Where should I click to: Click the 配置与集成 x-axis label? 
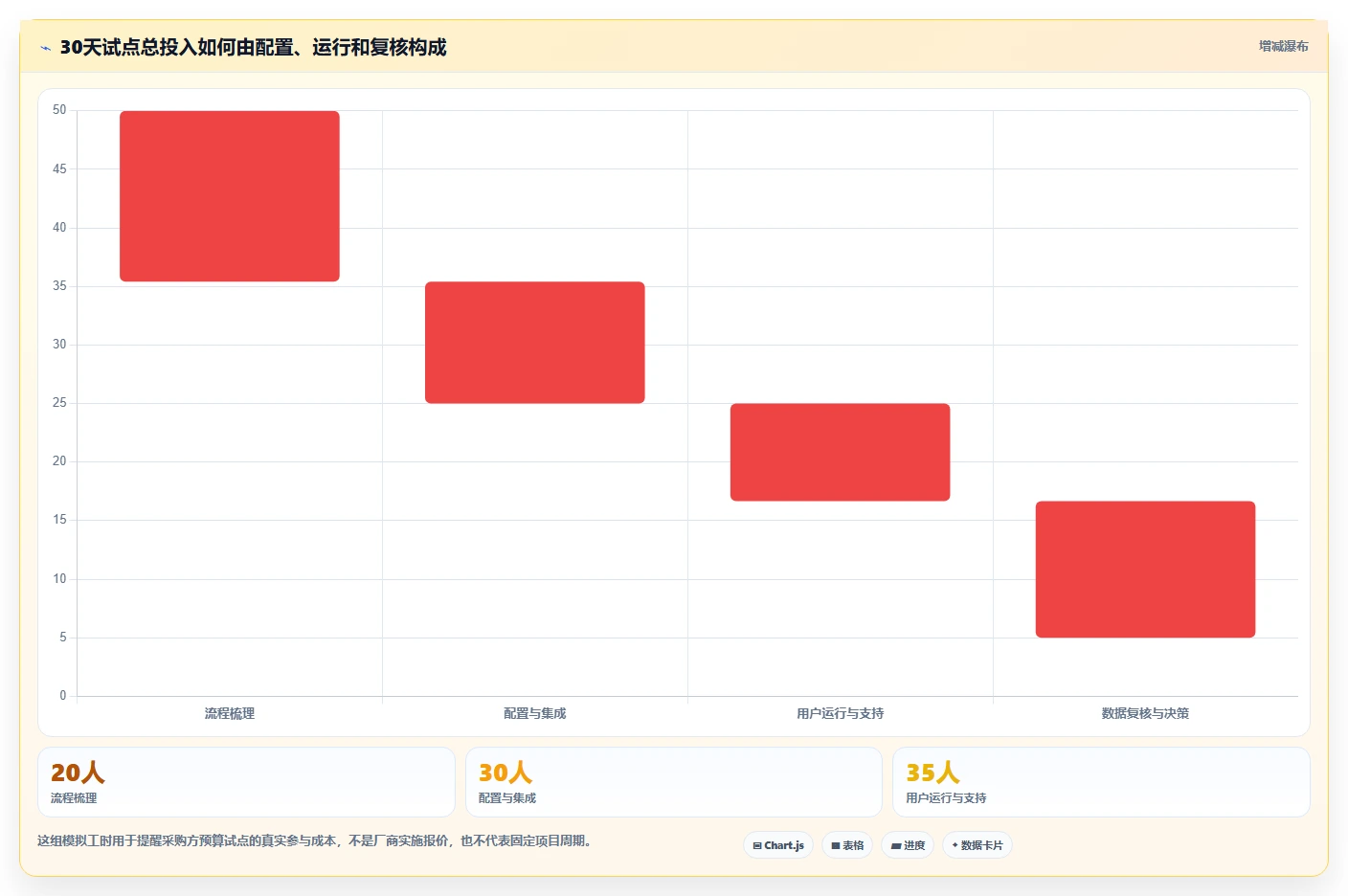[x=535, y=713]
